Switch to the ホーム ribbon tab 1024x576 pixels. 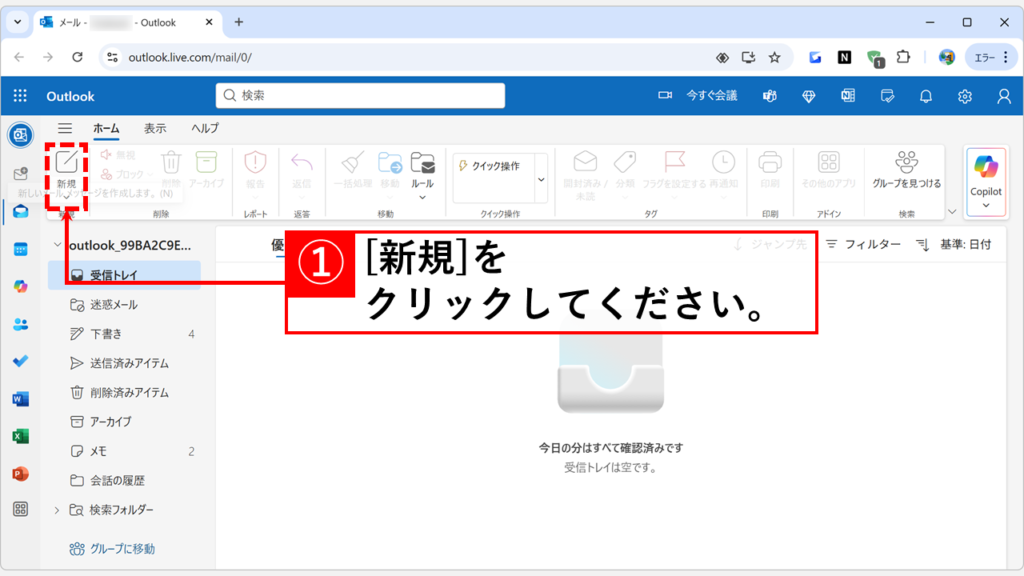[106, 128]
